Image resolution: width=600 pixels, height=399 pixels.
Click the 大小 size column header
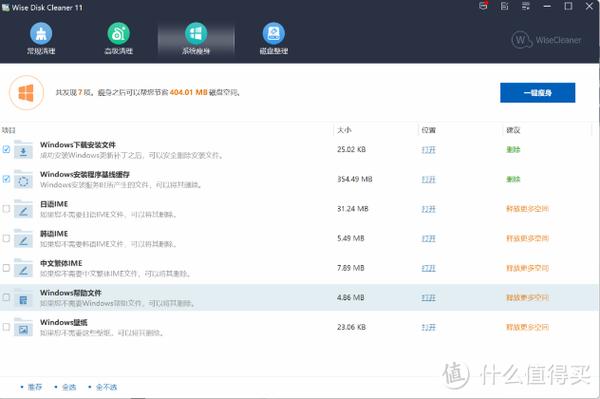[344, 130]
